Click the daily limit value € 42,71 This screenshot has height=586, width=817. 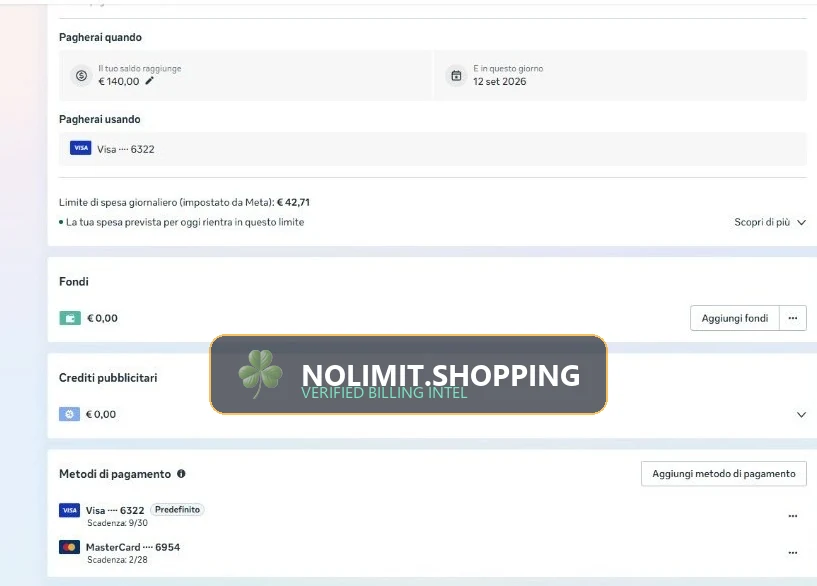tap(293, 202)
